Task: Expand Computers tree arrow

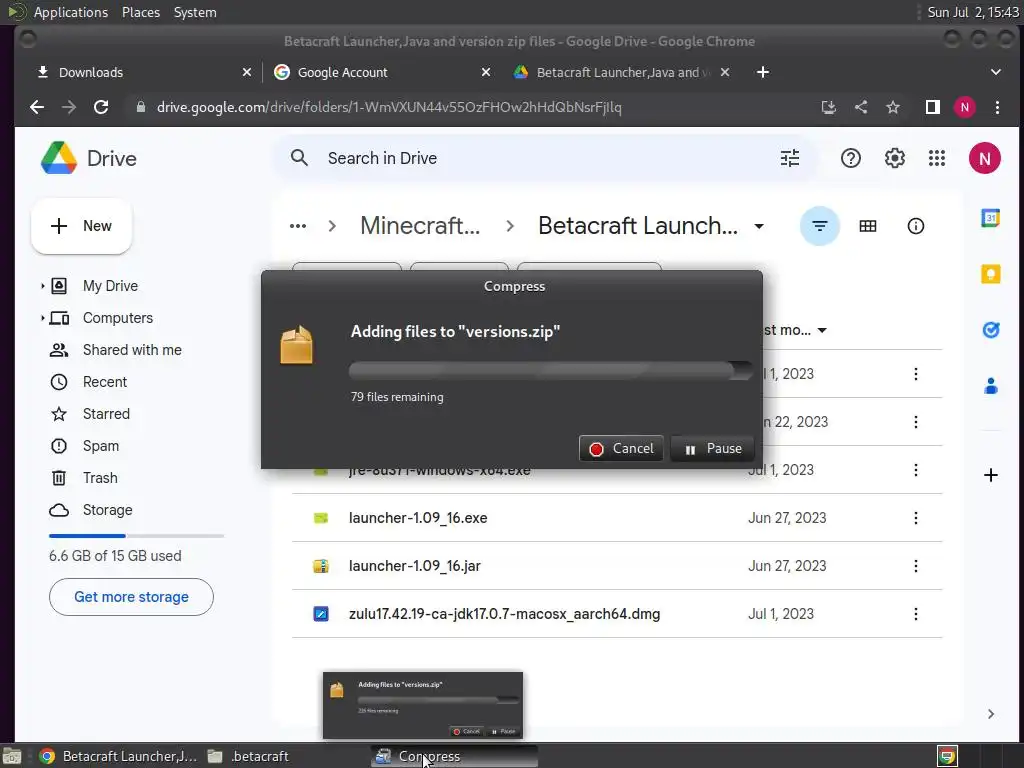Action: point(42,318)
